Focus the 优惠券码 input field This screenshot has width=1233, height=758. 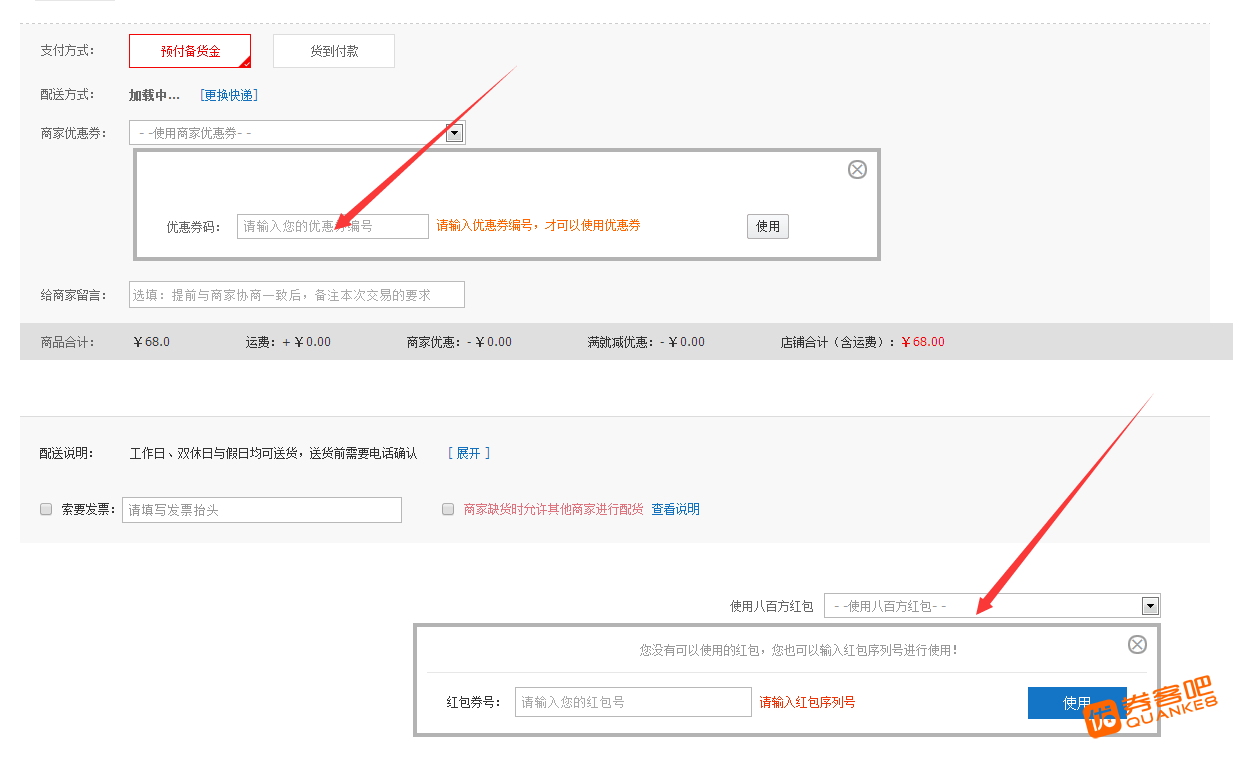click(x=332, y=226)
